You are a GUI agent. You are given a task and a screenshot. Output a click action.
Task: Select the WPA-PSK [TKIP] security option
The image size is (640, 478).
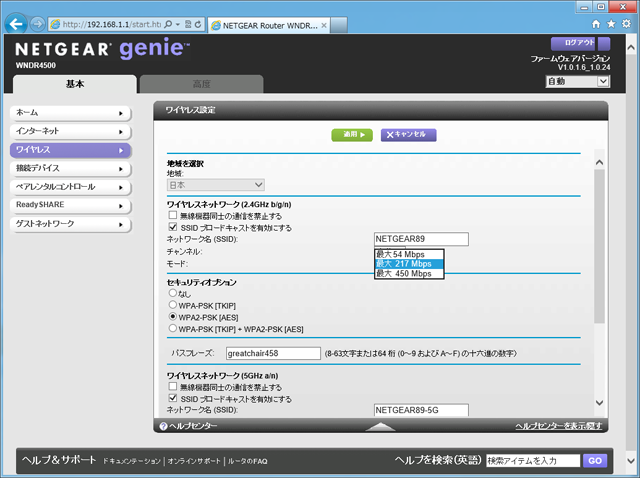point(172,304)
